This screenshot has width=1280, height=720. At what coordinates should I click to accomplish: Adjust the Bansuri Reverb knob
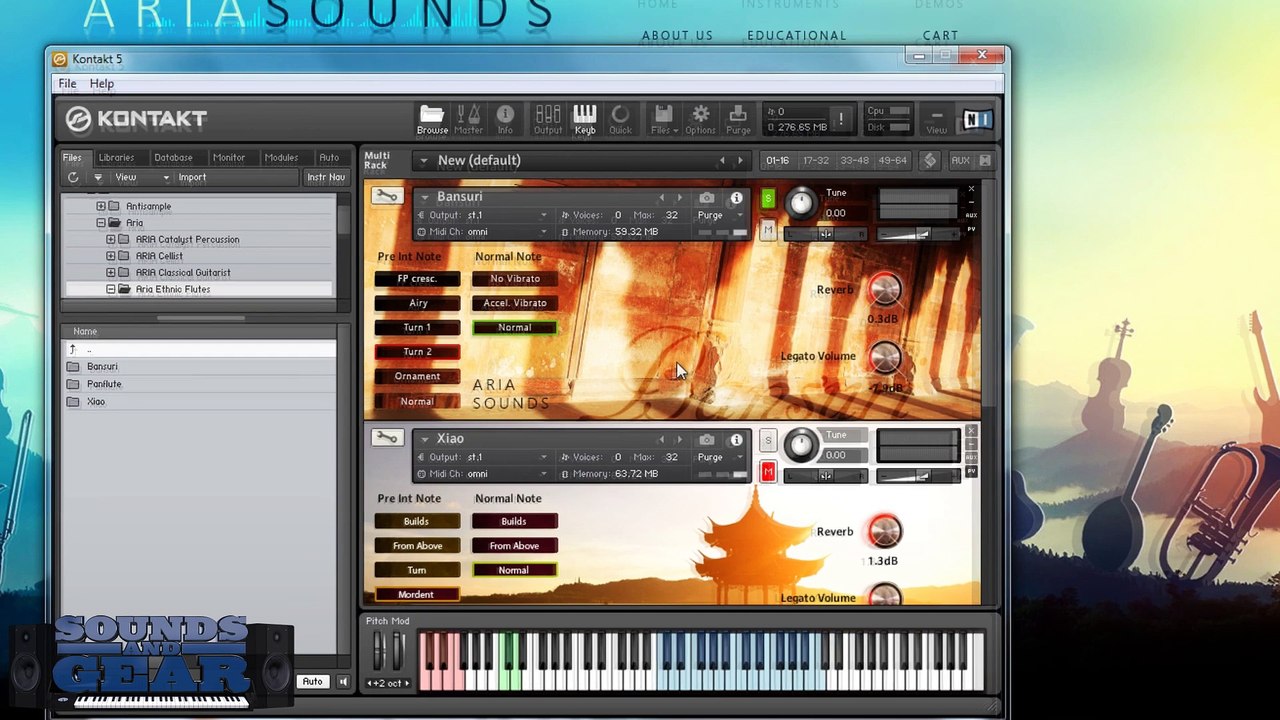pyautogui.click(x=884, y=290)
